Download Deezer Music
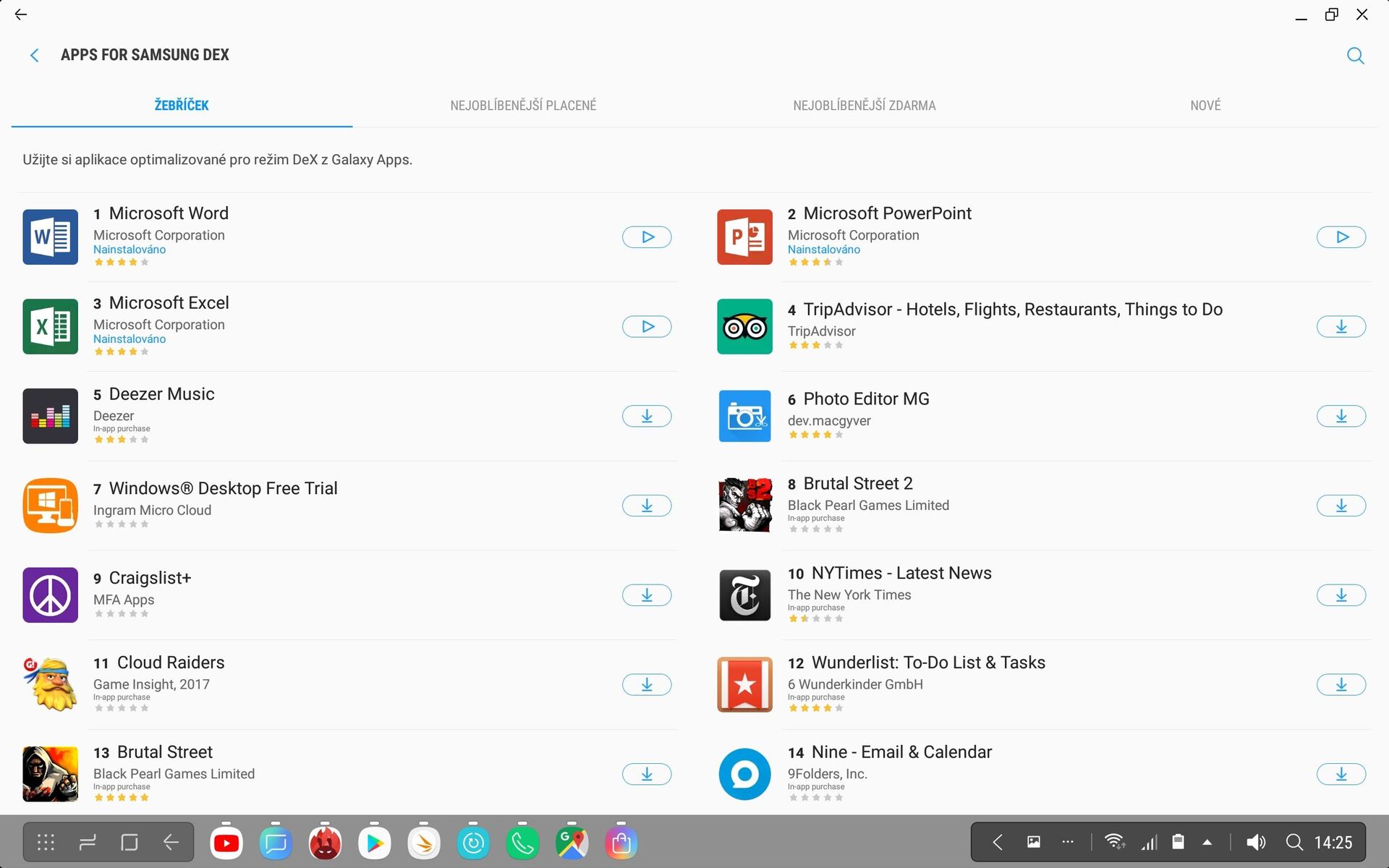This screenshot has height=868, width=1389. pos(646,417)
